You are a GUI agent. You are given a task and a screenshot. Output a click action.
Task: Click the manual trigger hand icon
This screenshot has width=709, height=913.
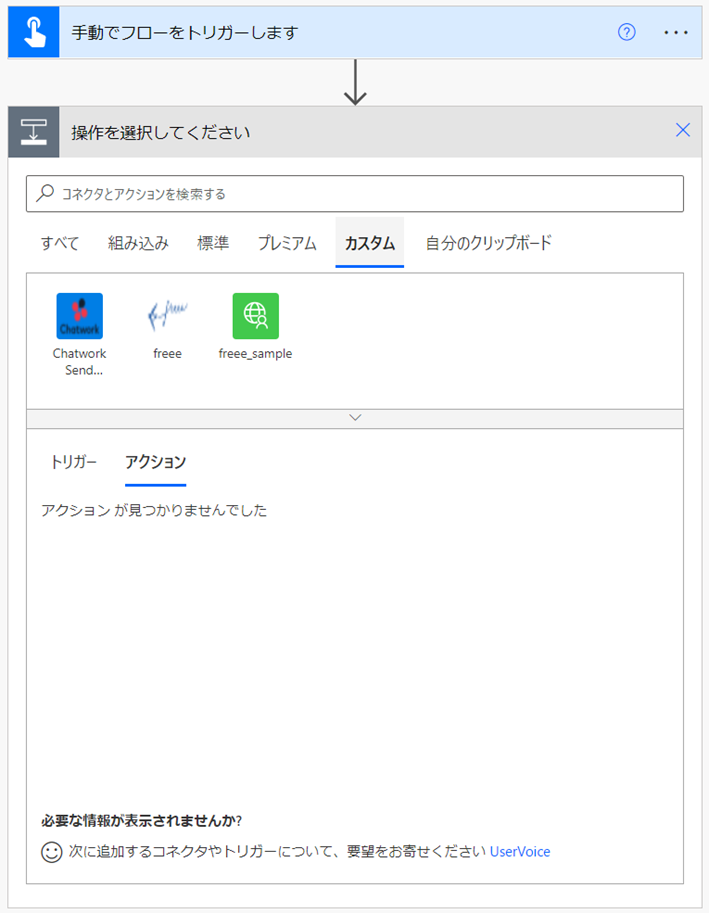coord(34,32)
